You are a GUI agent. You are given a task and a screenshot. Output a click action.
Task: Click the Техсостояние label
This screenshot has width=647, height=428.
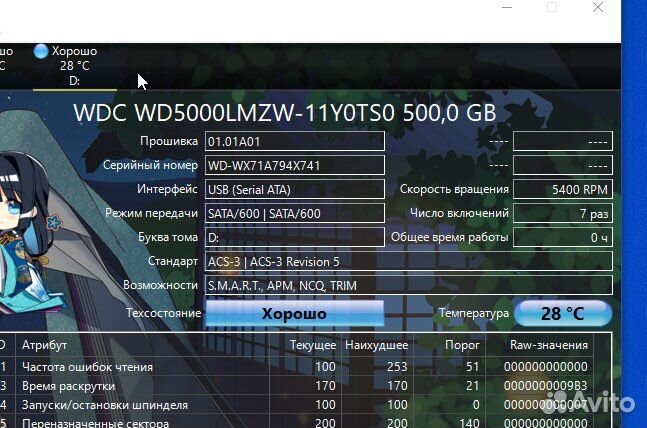[x=163, y=313]
